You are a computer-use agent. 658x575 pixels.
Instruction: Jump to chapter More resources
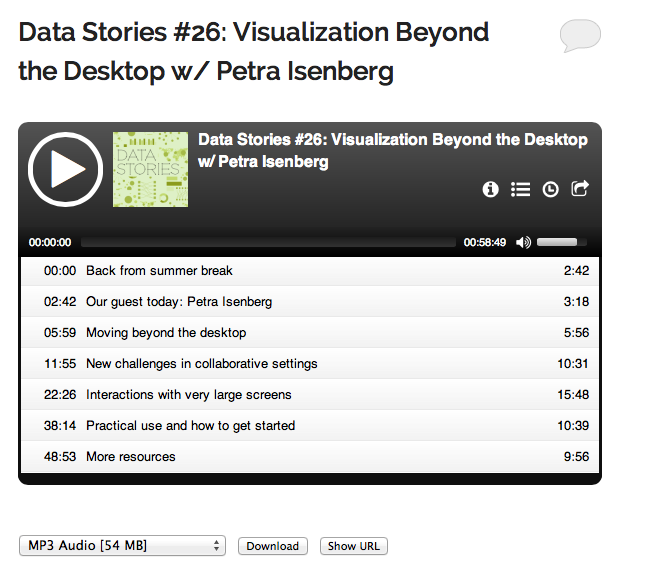310,457
